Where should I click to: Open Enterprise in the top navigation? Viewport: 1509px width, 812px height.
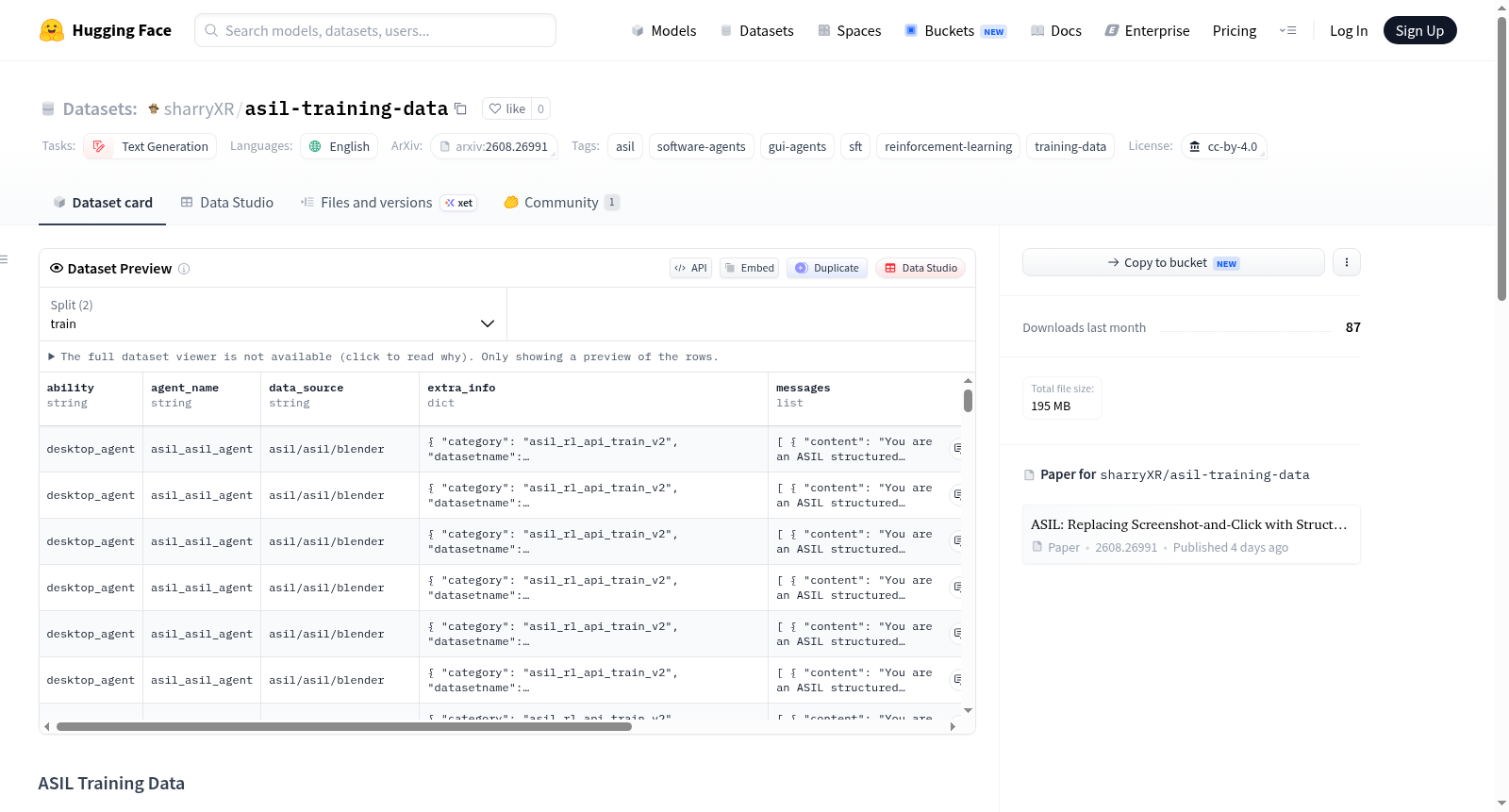point(1147,30)
